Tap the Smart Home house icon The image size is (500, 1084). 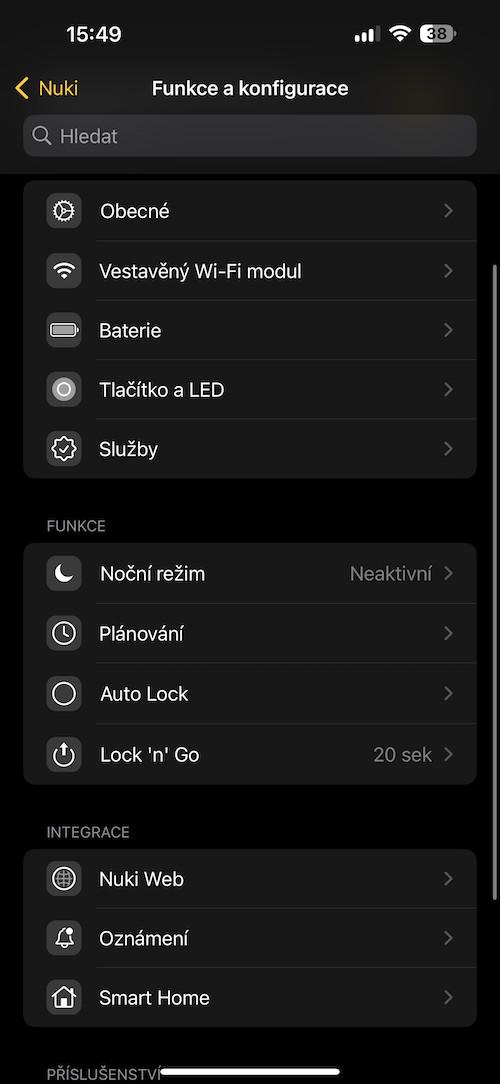[x=64, y=998]
